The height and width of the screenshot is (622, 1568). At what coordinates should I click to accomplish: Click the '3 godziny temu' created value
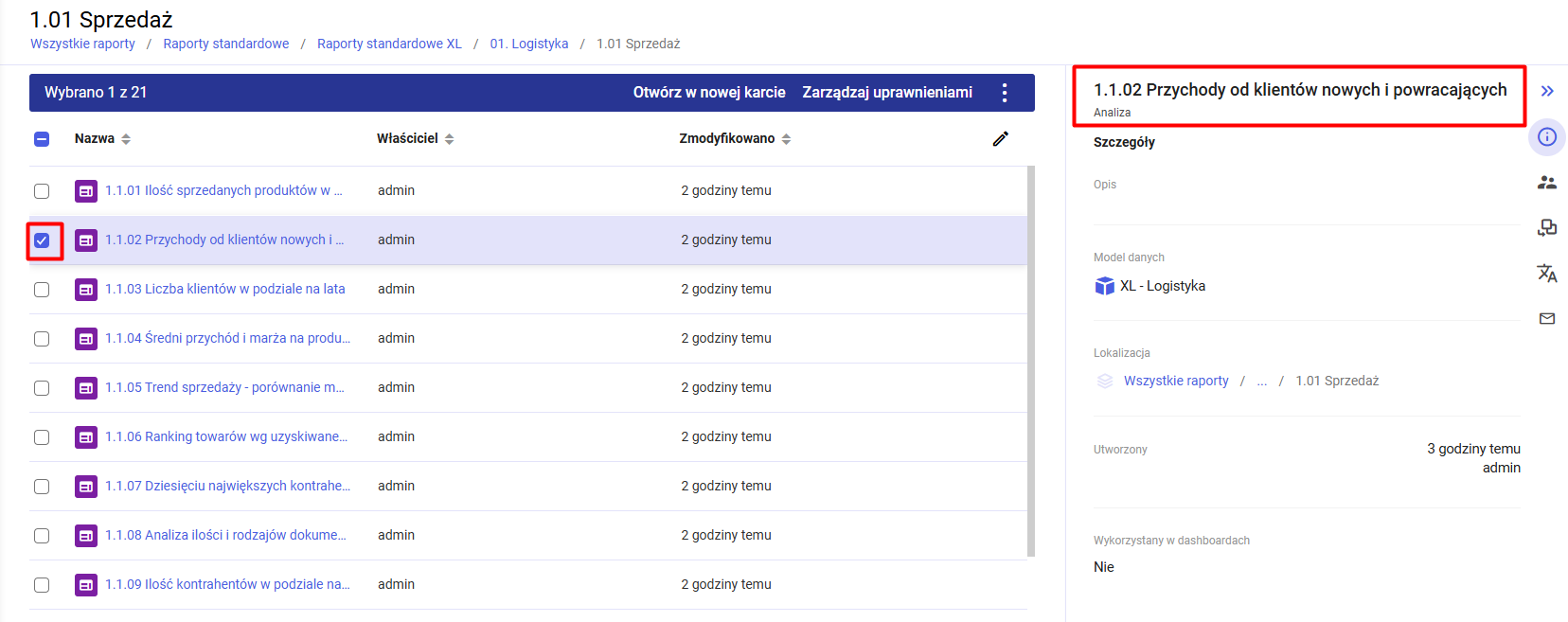coord(1473,449)
